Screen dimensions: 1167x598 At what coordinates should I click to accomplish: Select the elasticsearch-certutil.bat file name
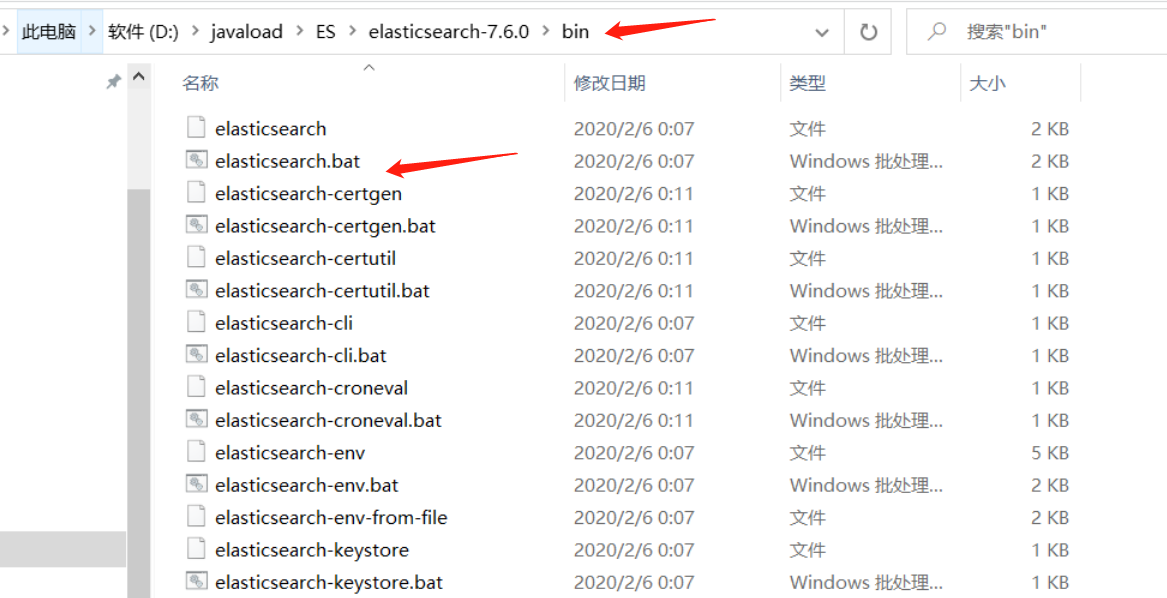[x=322, y=290]
